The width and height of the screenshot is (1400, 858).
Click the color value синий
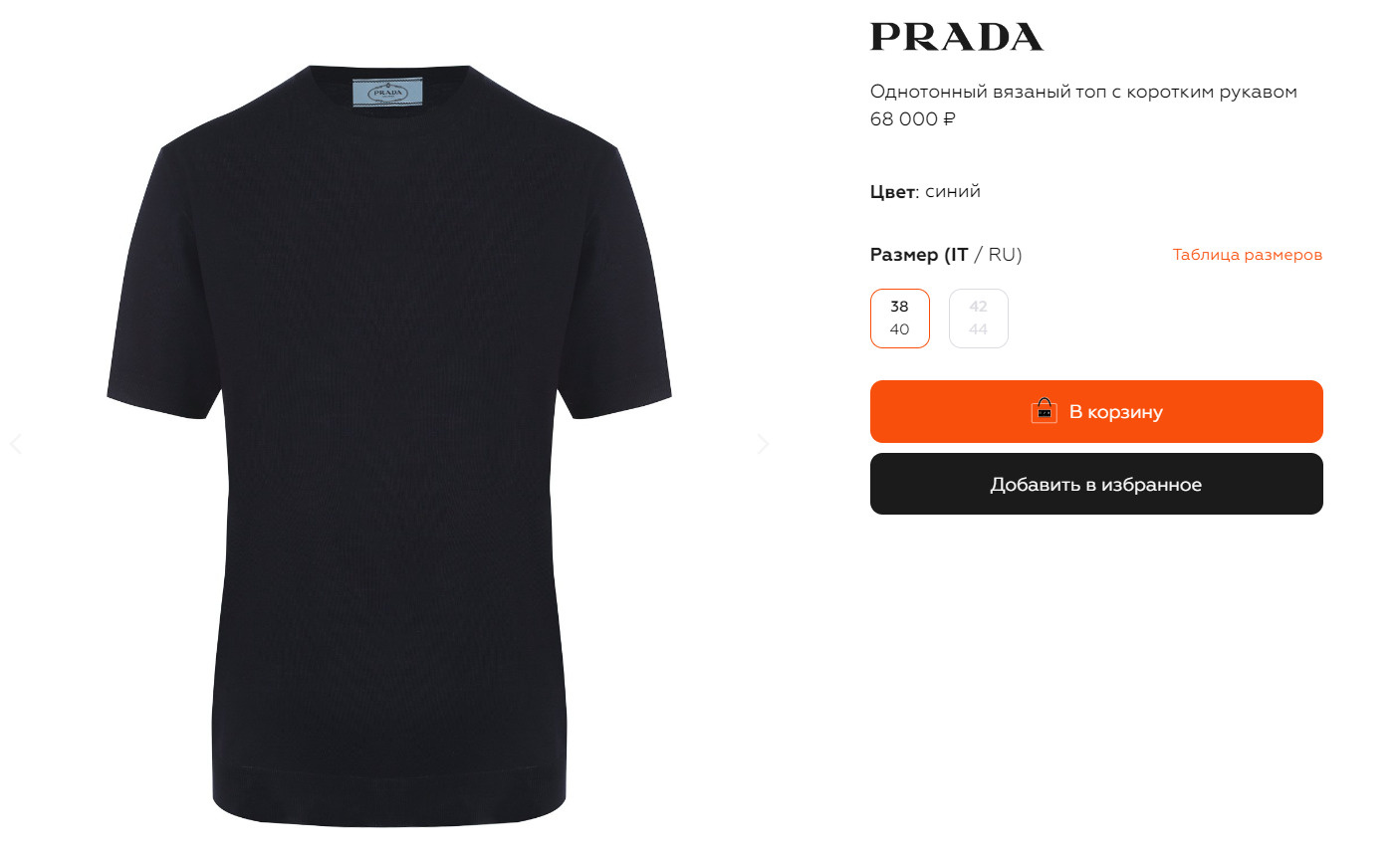pyautogui.click(x=953, y=191)
